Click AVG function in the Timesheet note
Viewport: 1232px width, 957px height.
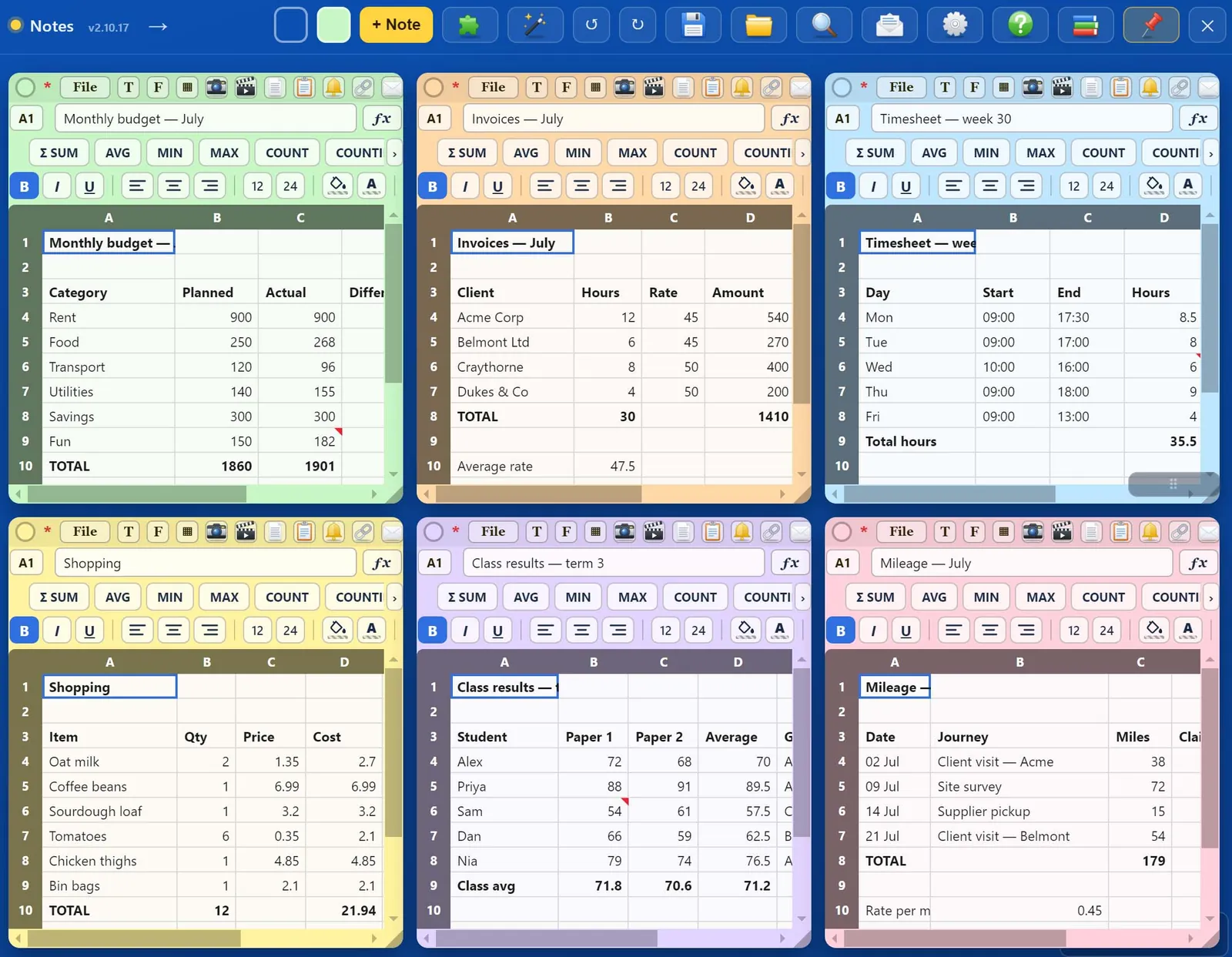tap(933, 153)
